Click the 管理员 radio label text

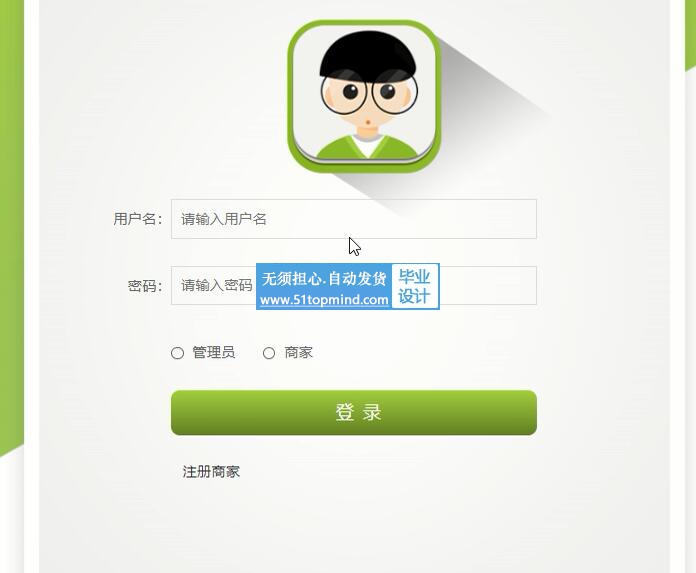pyautogui.click(x=214, y=352)
